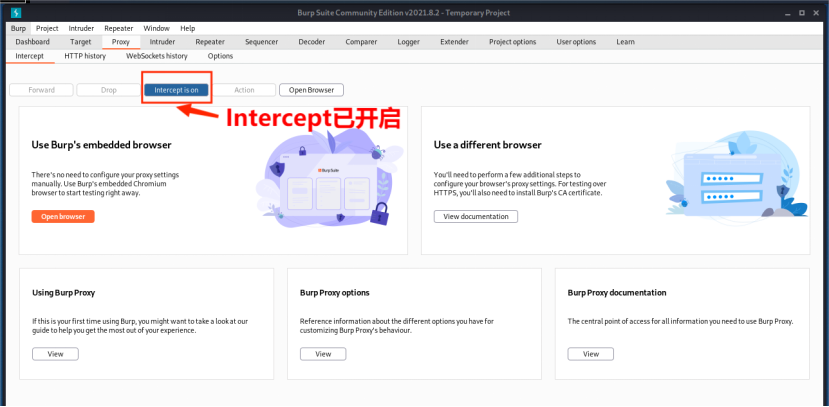Close the Burp Suite window
The height and width of the screenshot is (407, 829).
pyautogui.click(x=816, y=13)
